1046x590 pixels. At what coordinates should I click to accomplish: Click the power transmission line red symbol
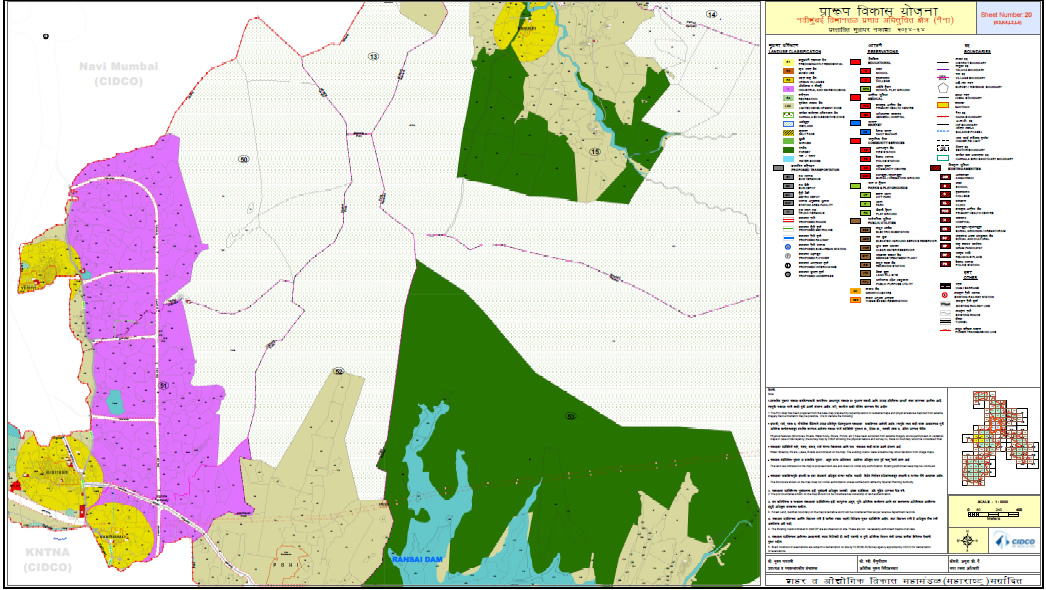(x=945, y=330)
